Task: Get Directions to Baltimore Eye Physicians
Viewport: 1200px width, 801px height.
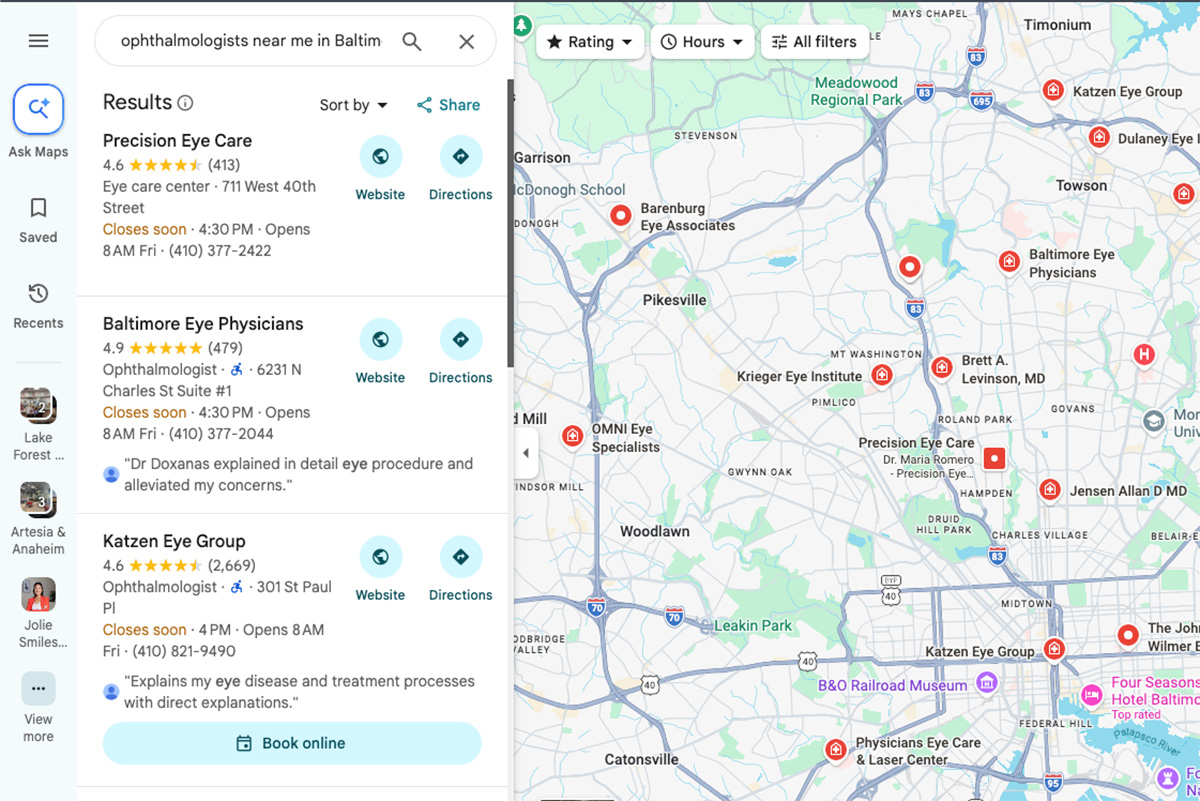Action: tap(461, 340)
